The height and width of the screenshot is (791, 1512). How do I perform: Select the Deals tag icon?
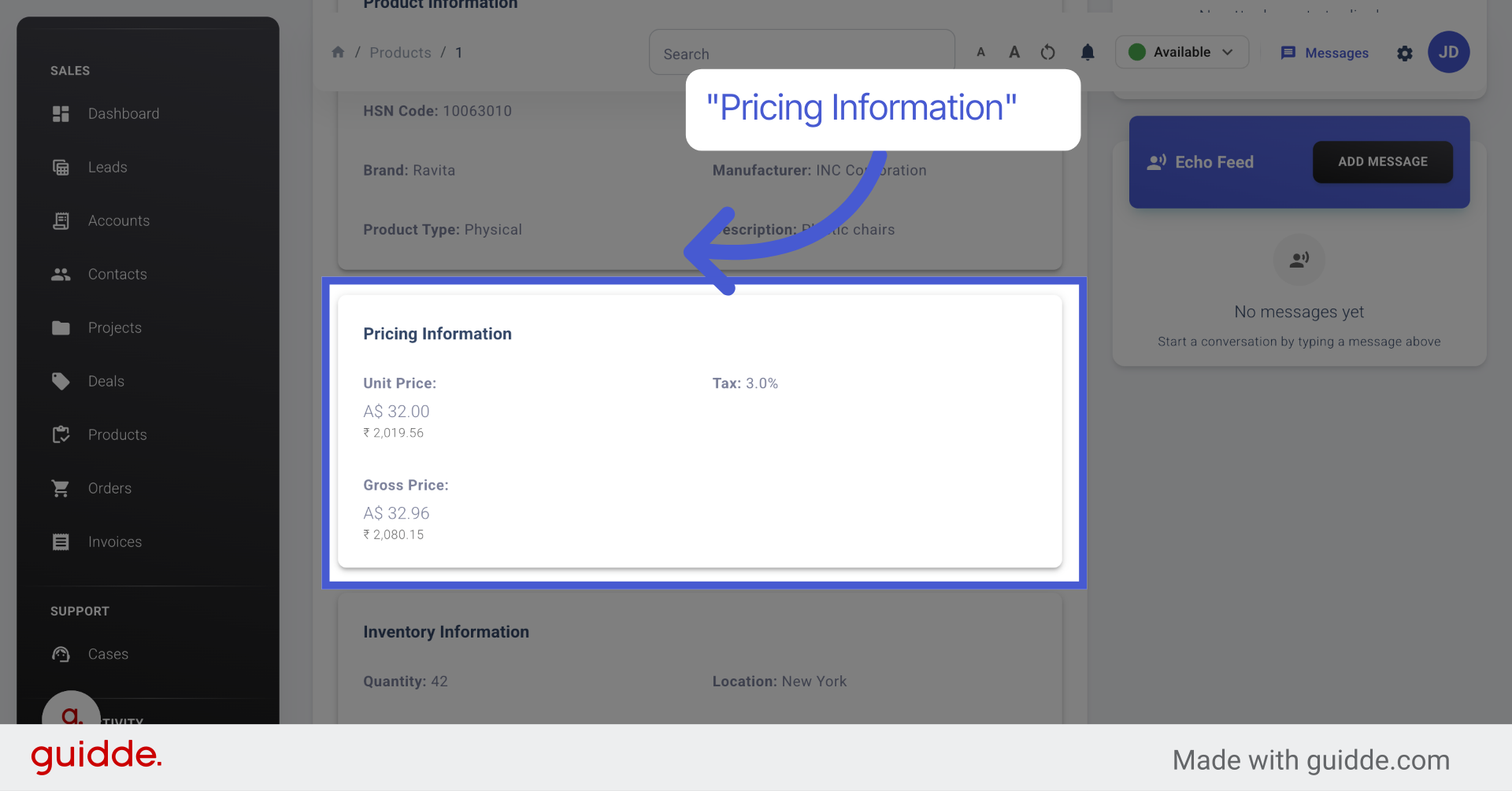(61, 381)
